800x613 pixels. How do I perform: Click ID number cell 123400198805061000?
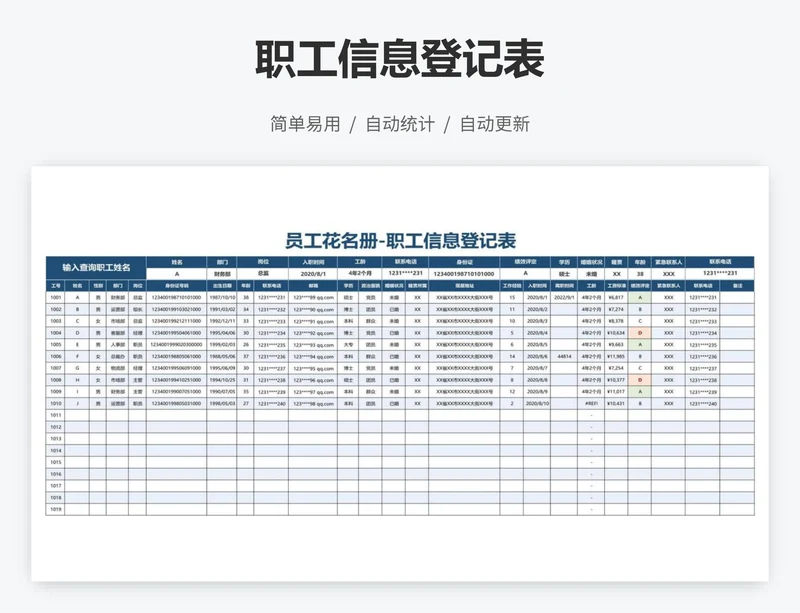point(177,356)
